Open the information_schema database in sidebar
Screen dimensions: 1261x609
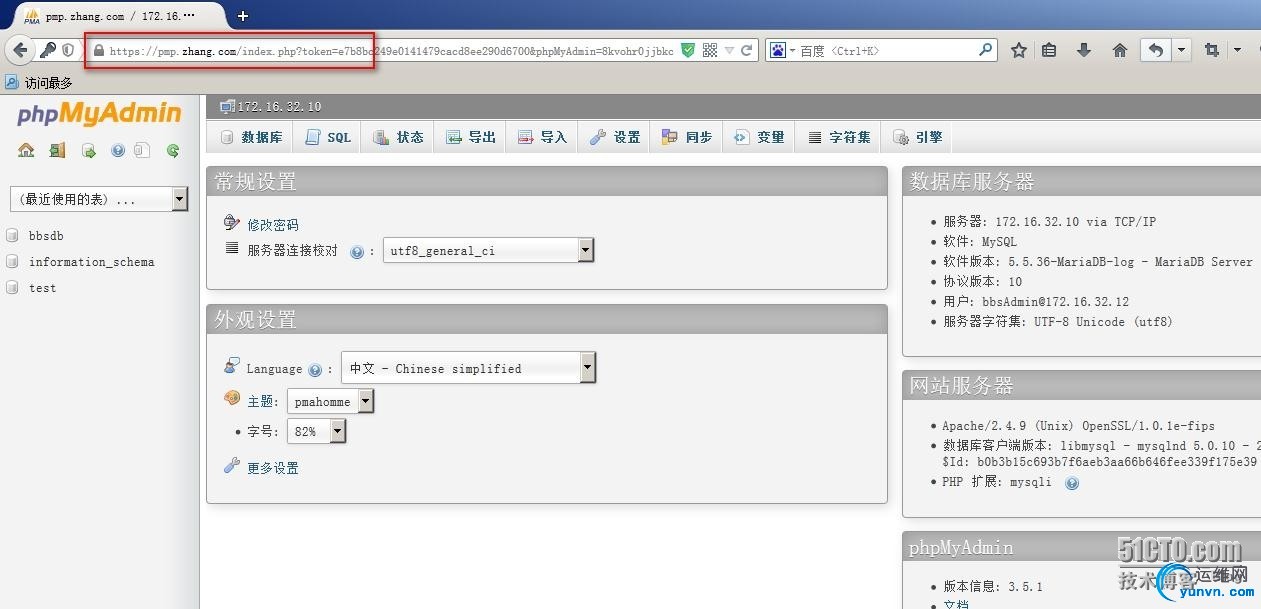point(91,262)
